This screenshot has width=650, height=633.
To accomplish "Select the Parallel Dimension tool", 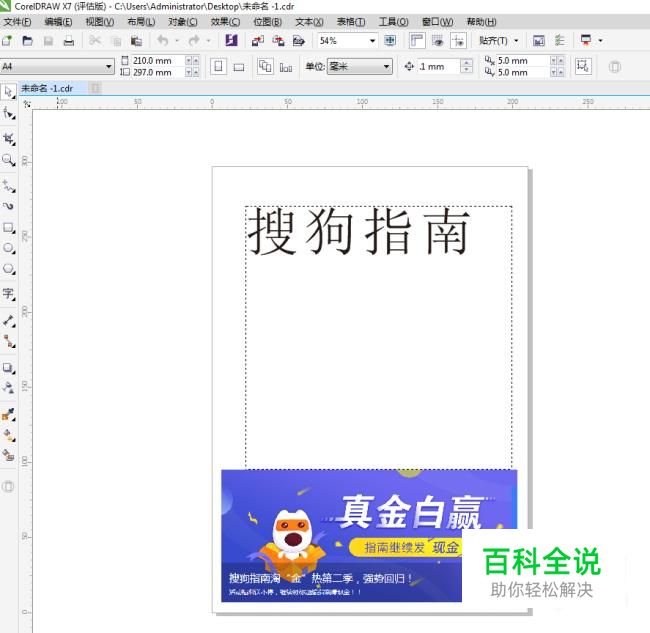I will point(8,320).
